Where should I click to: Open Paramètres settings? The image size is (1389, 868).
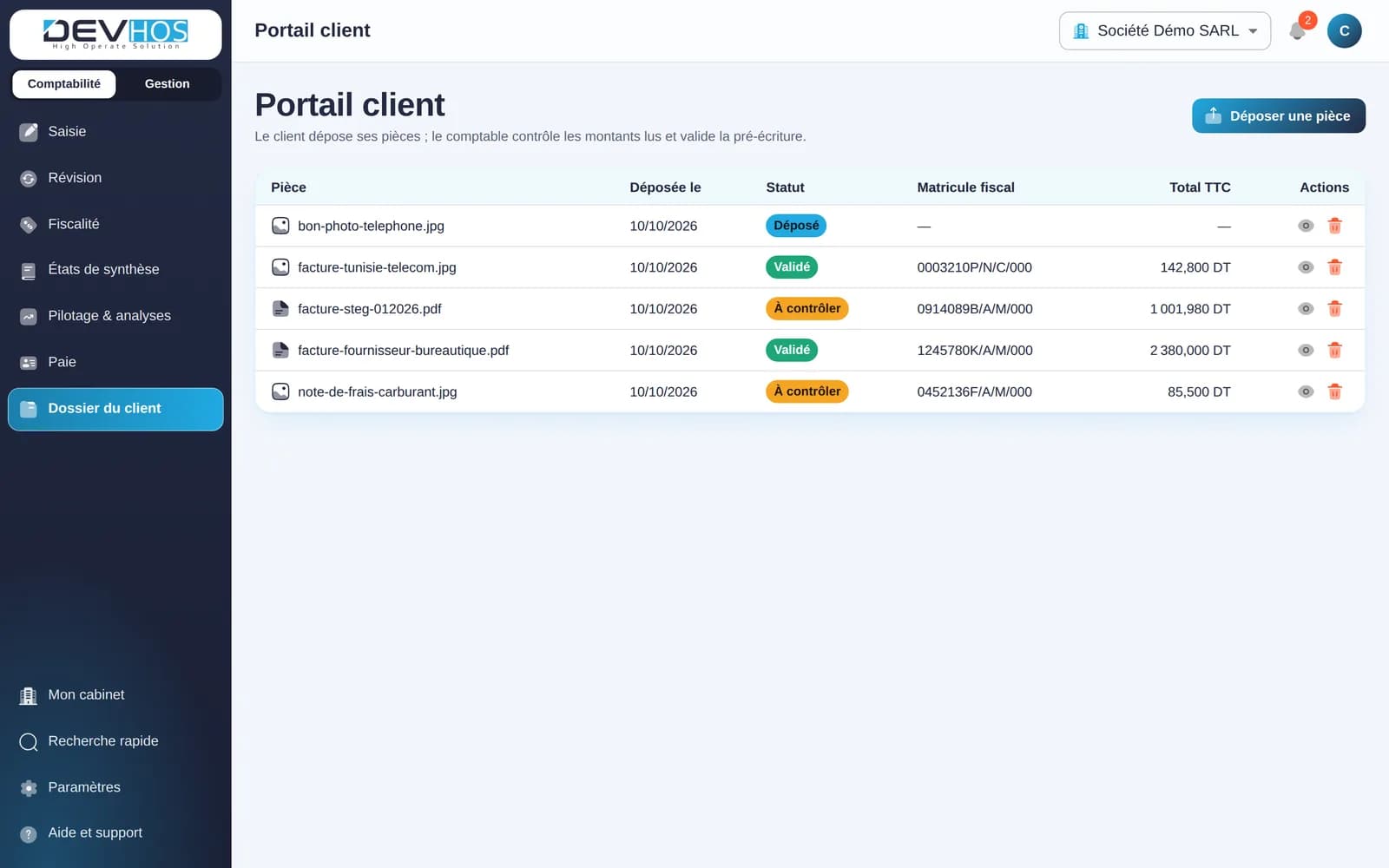click(115, 787)
